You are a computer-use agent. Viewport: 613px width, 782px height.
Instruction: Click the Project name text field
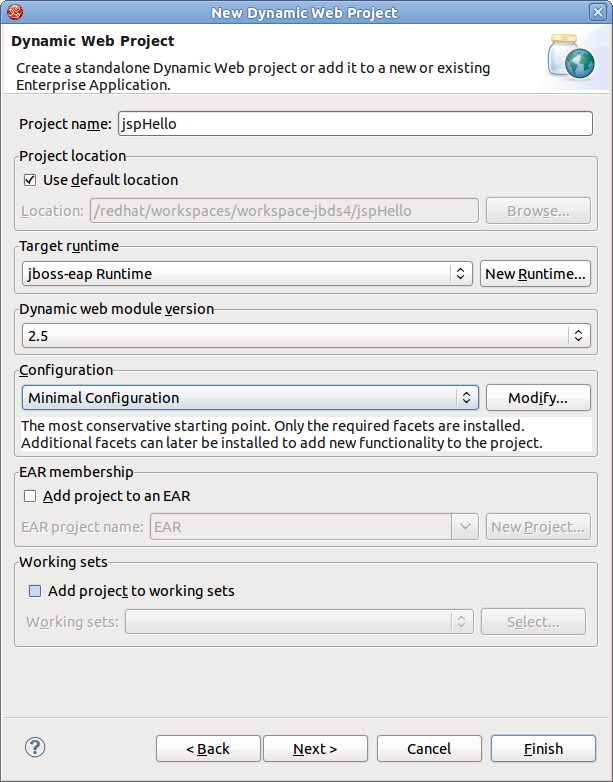353,125
